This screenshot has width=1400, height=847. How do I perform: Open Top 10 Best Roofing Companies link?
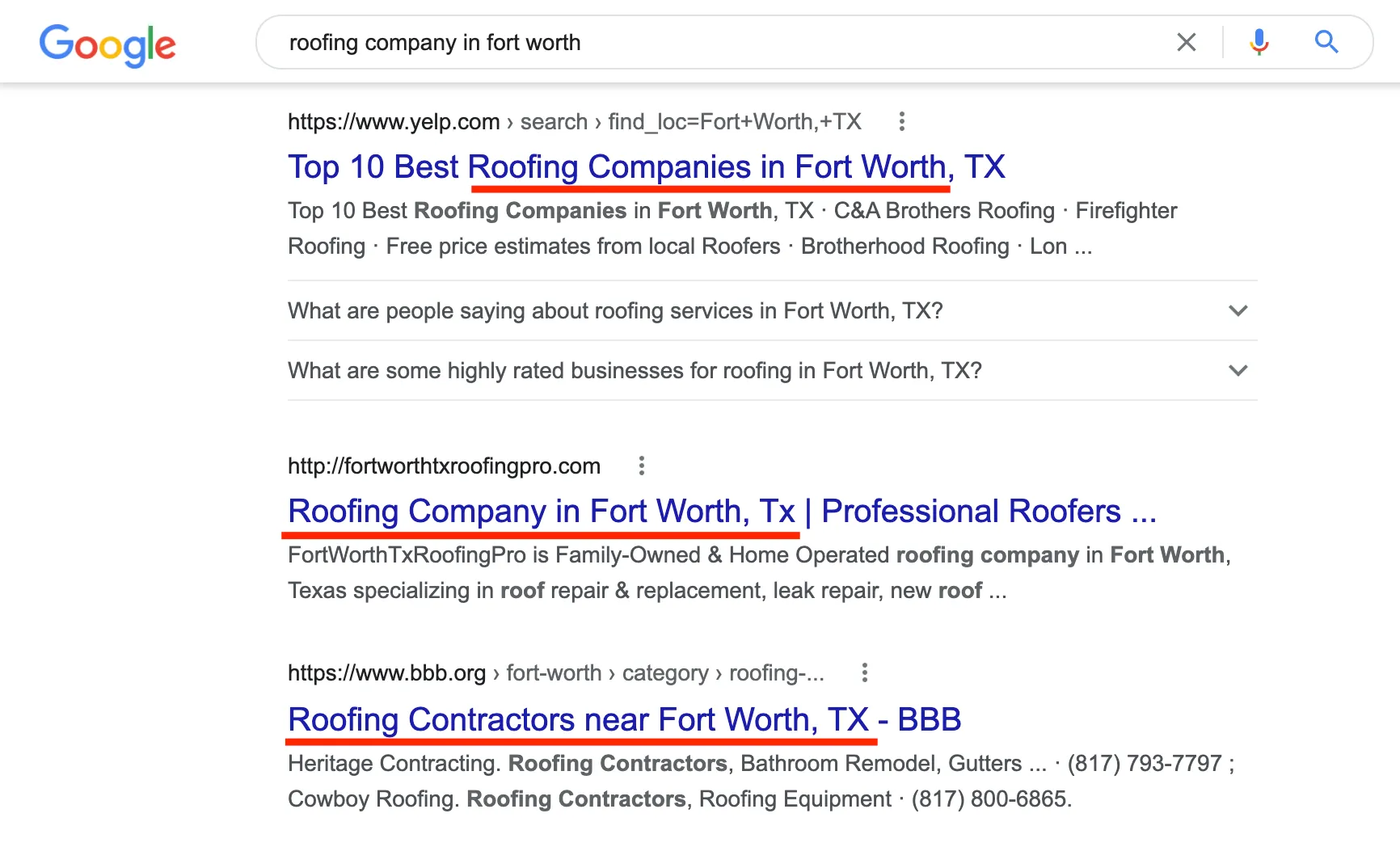647,167
